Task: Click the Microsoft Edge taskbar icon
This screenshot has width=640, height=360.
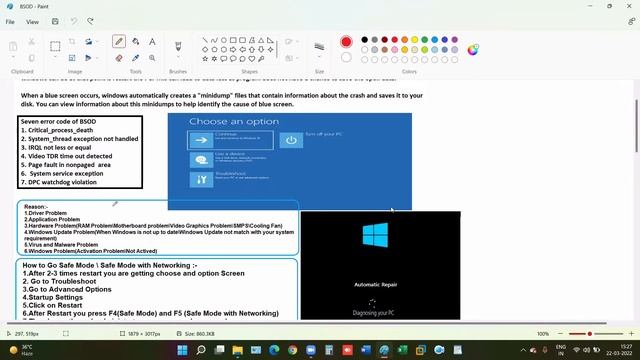Action: click(x=274, y=350)
